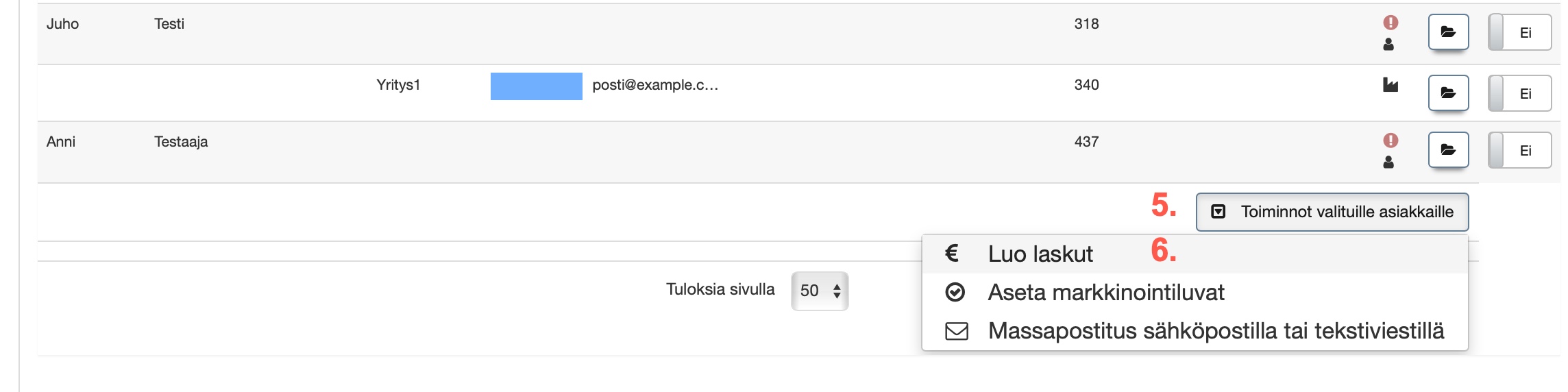The height and width of the screenshot is (392, 1568).
Task: Toggle the Ei switch for Juho Testi
Action: click(1519, 32)
